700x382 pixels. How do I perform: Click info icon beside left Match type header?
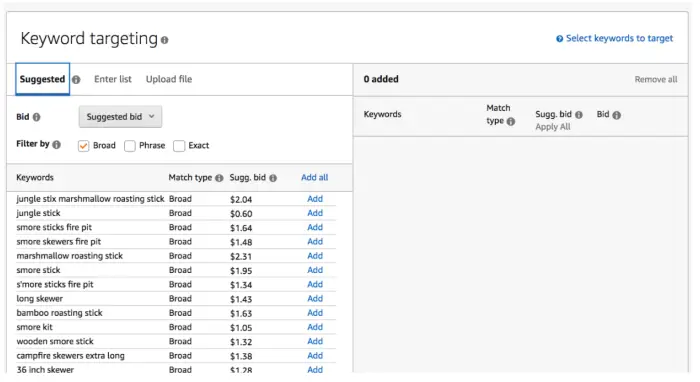[219, 178]
